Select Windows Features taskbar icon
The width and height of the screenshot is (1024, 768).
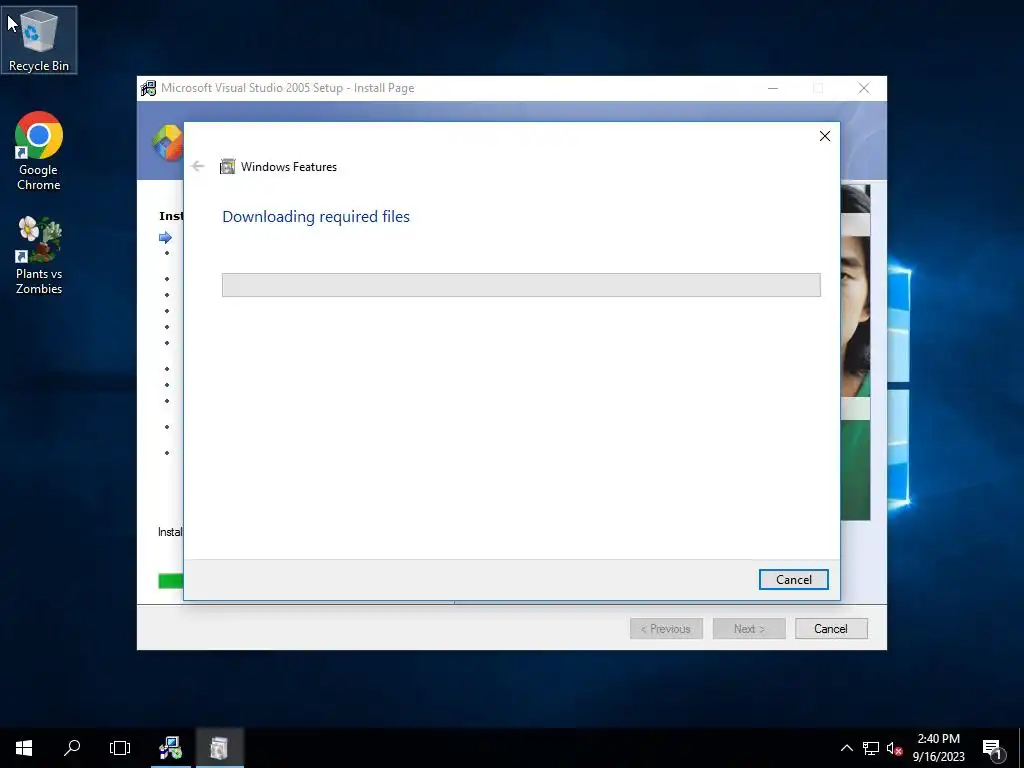pos(219,748)
